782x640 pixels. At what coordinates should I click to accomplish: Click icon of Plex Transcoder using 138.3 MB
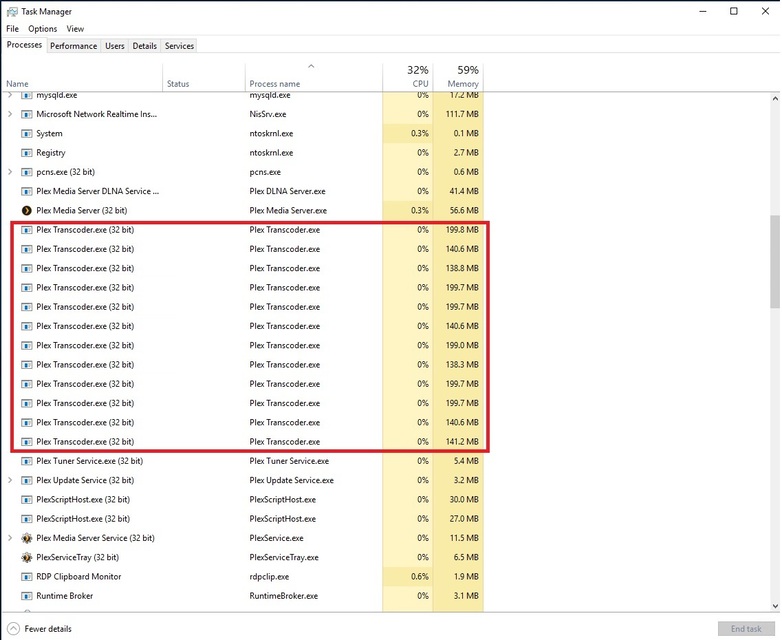click(x=26, y=365)
